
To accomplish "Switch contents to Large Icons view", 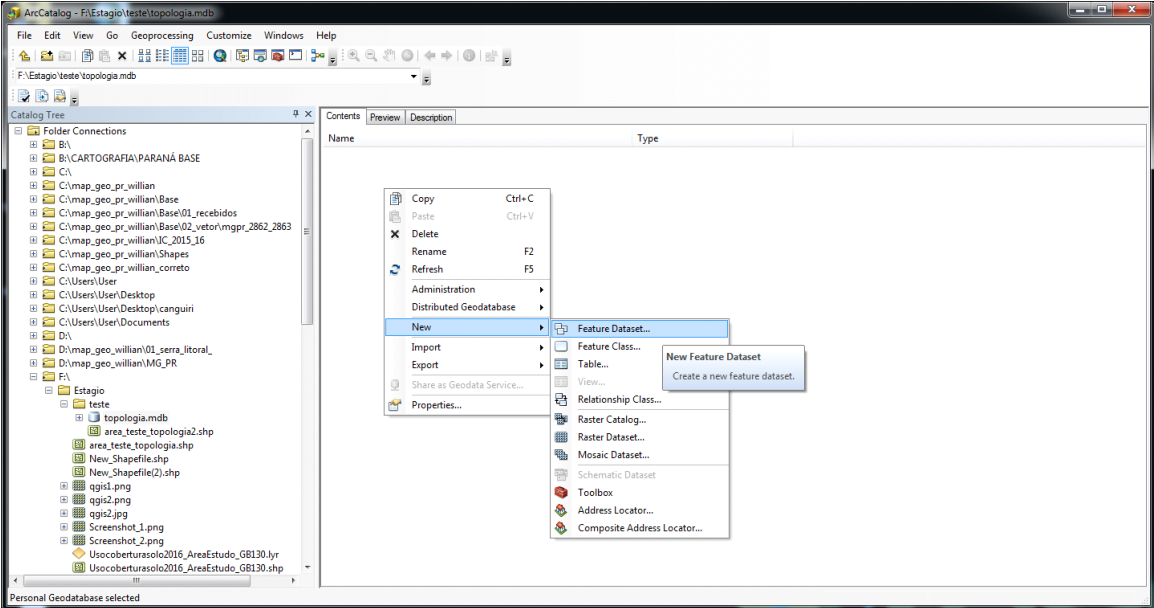I will [144, 56].
